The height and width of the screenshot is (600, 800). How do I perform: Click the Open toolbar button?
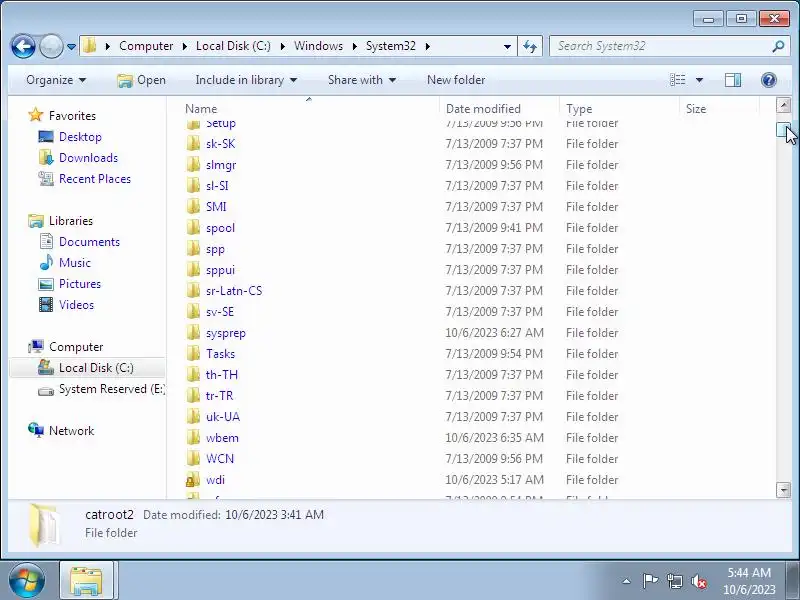pos(141,80)
